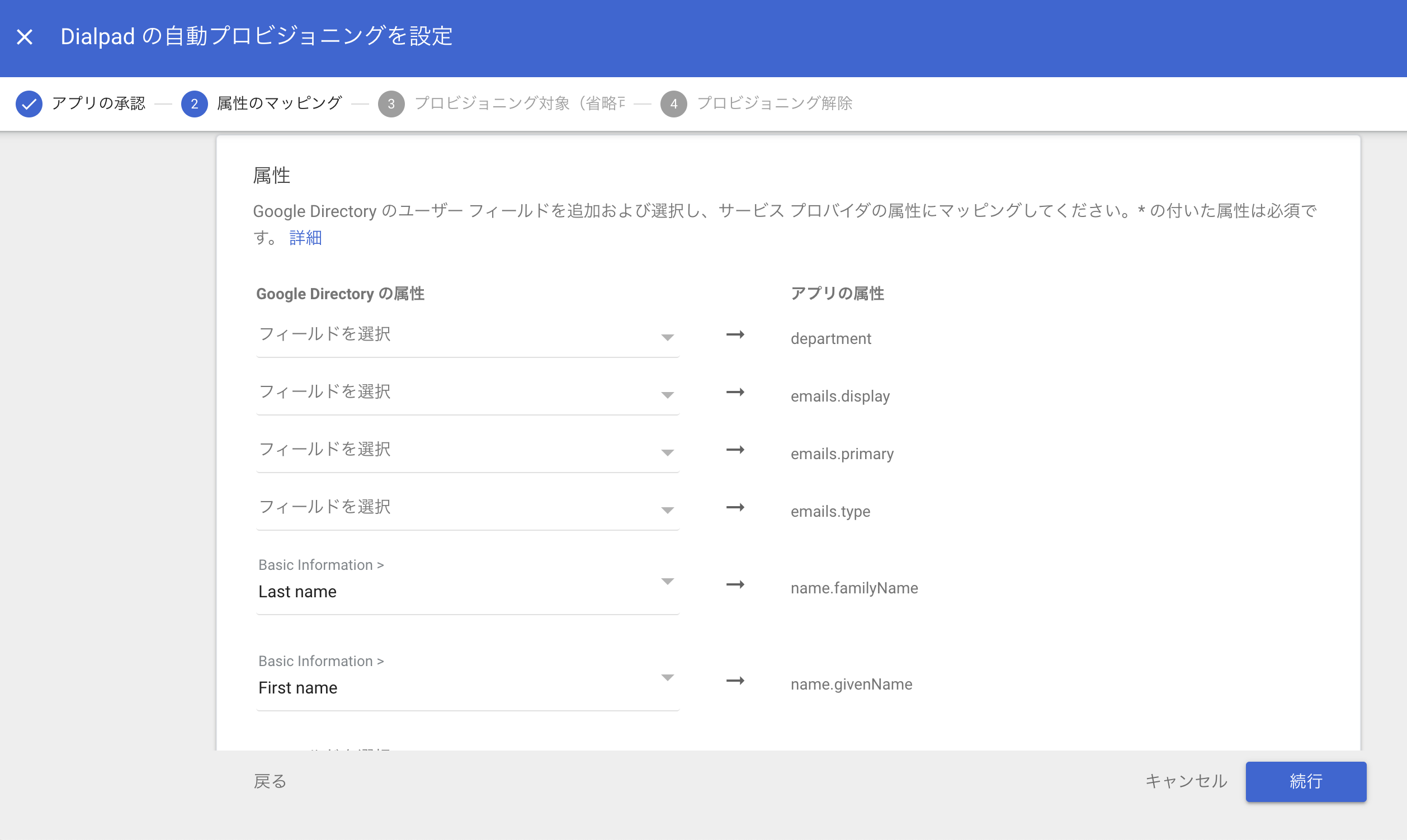1407x840 pixels.
Task: Click the name.givenName app attribute text
Action: [x=851, y=685]
